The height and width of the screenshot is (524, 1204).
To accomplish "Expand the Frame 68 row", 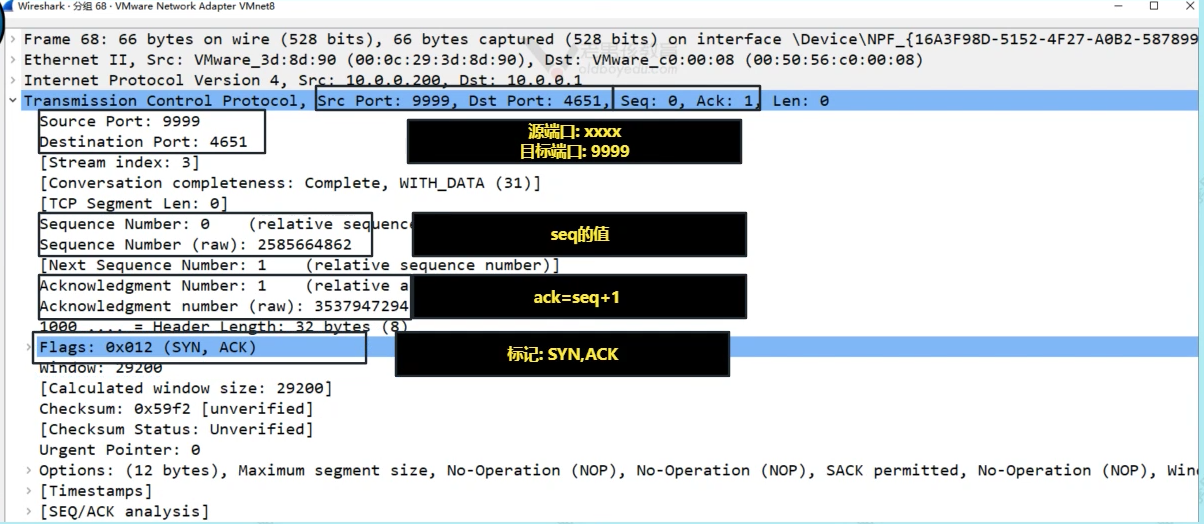I will [12, 39].
